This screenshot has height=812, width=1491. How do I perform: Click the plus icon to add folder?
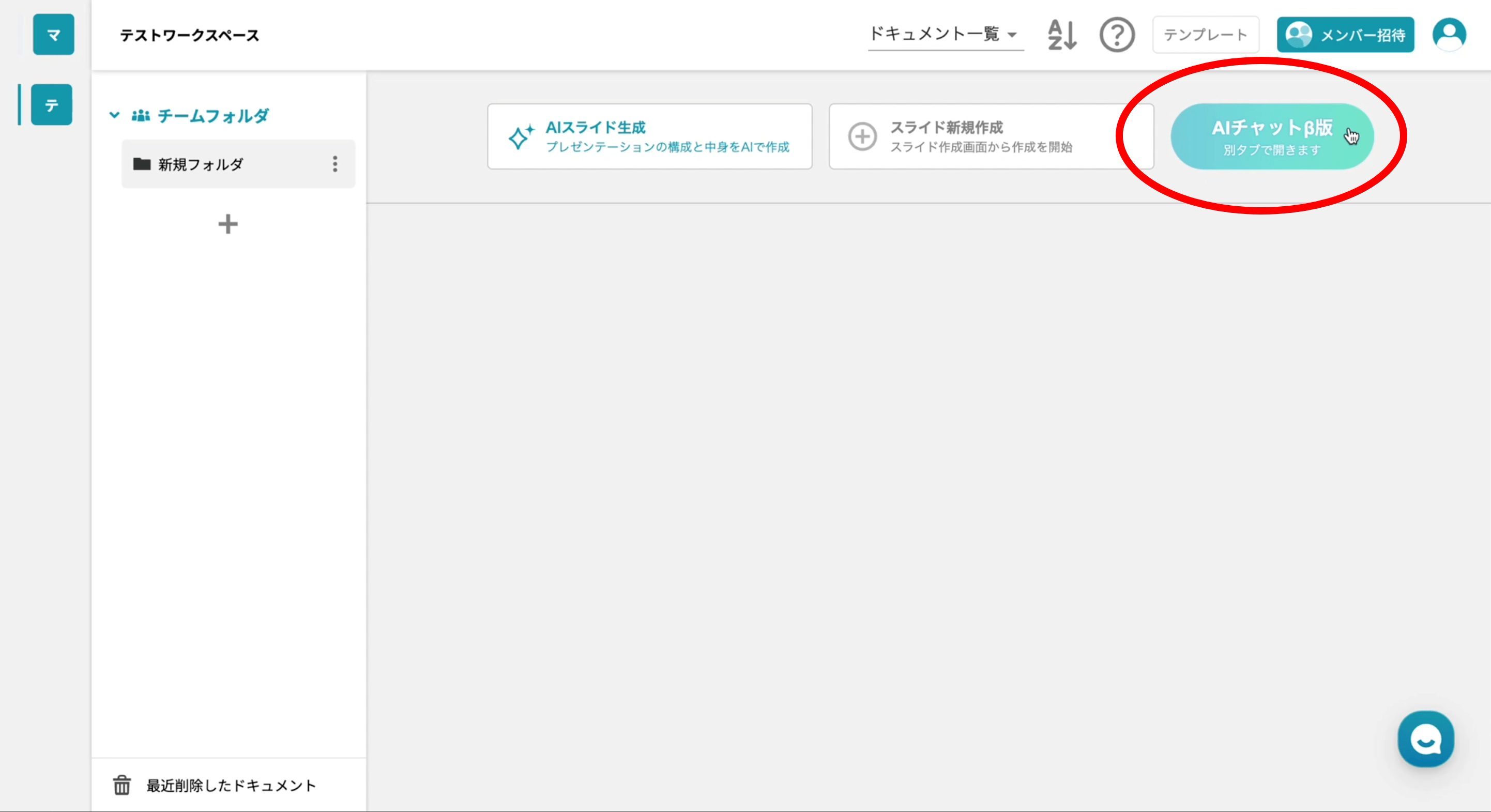click(228, 224)
